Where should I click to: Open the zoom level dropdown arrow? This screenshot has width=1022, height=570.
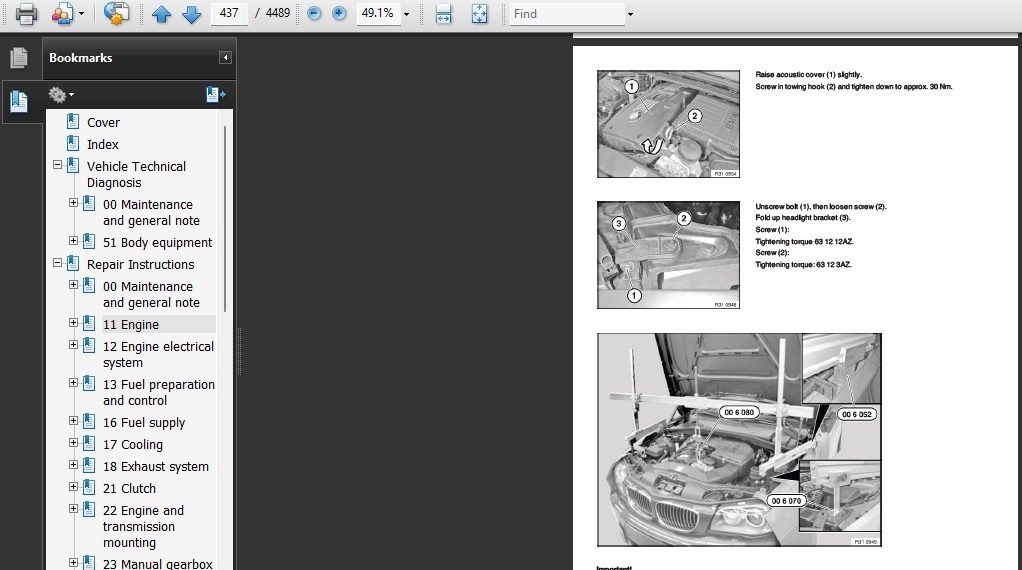[x=406, y=14]
